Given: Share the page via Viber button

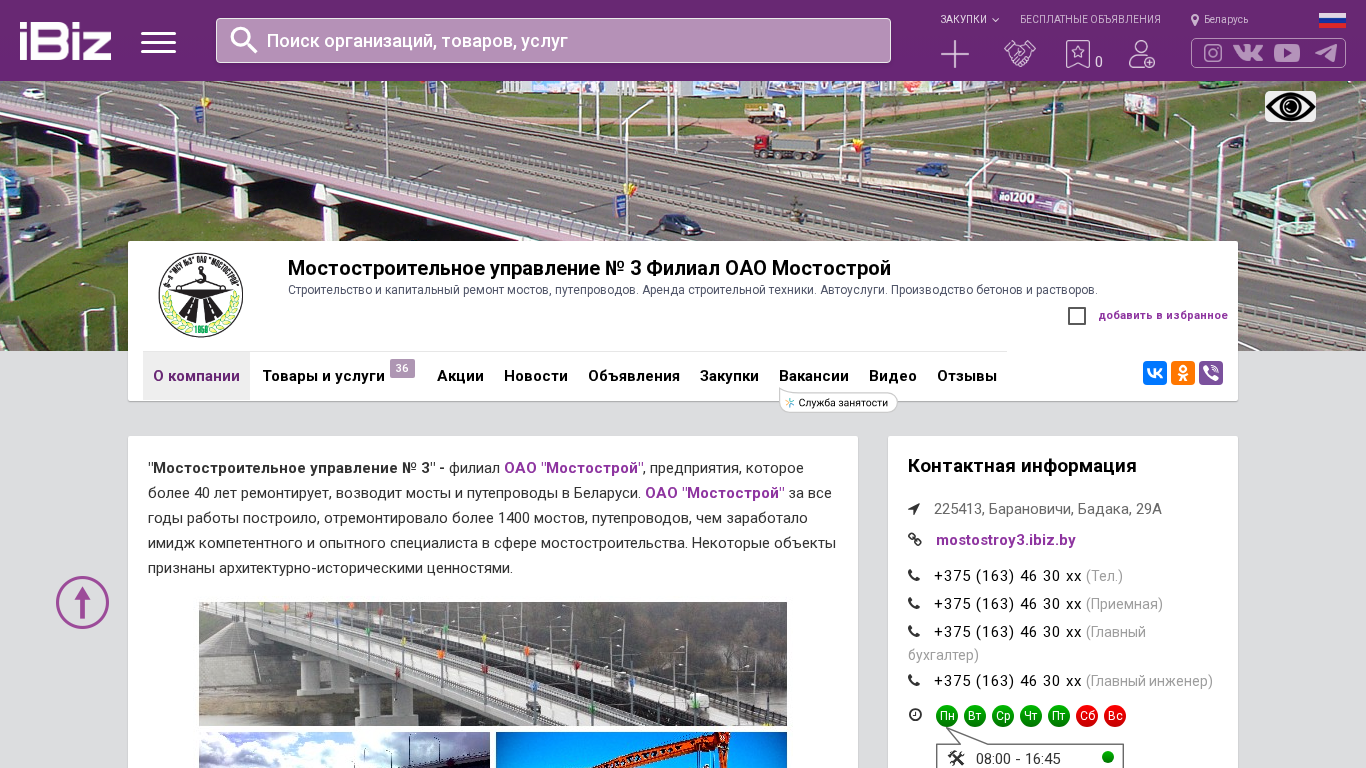Looking at the screenshot, I should 1211,373.
